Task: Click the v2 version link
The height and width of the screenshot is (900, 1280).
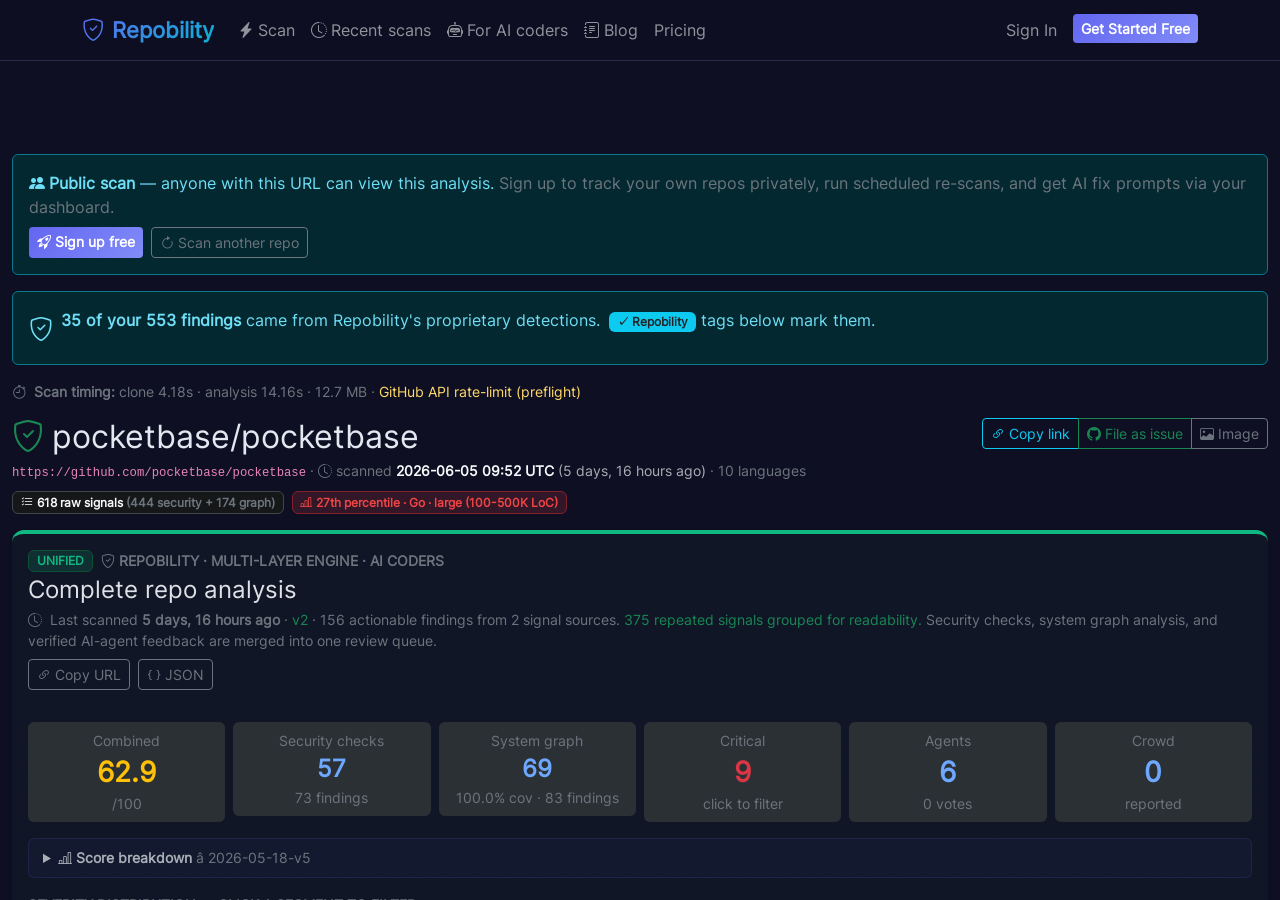Action: pos(300,620)
